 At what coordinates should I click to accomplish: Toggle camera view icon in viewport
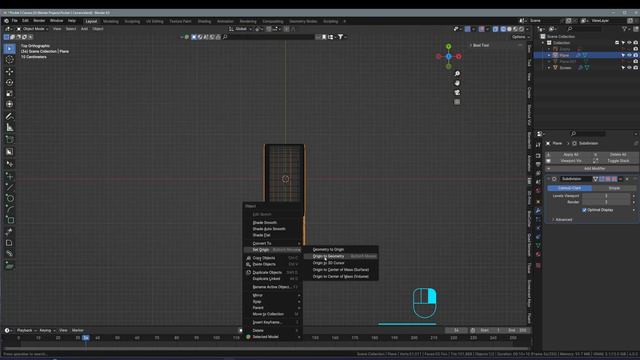tap(457, 92)
